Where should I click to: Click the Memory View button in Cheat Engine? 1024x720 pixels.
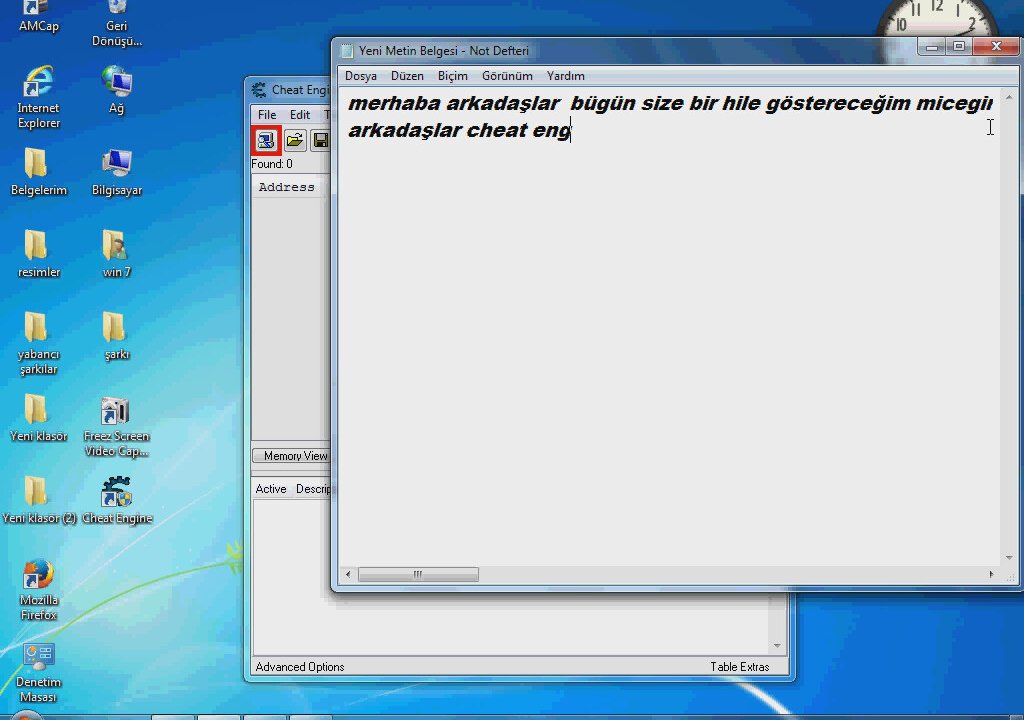[292, 455]
